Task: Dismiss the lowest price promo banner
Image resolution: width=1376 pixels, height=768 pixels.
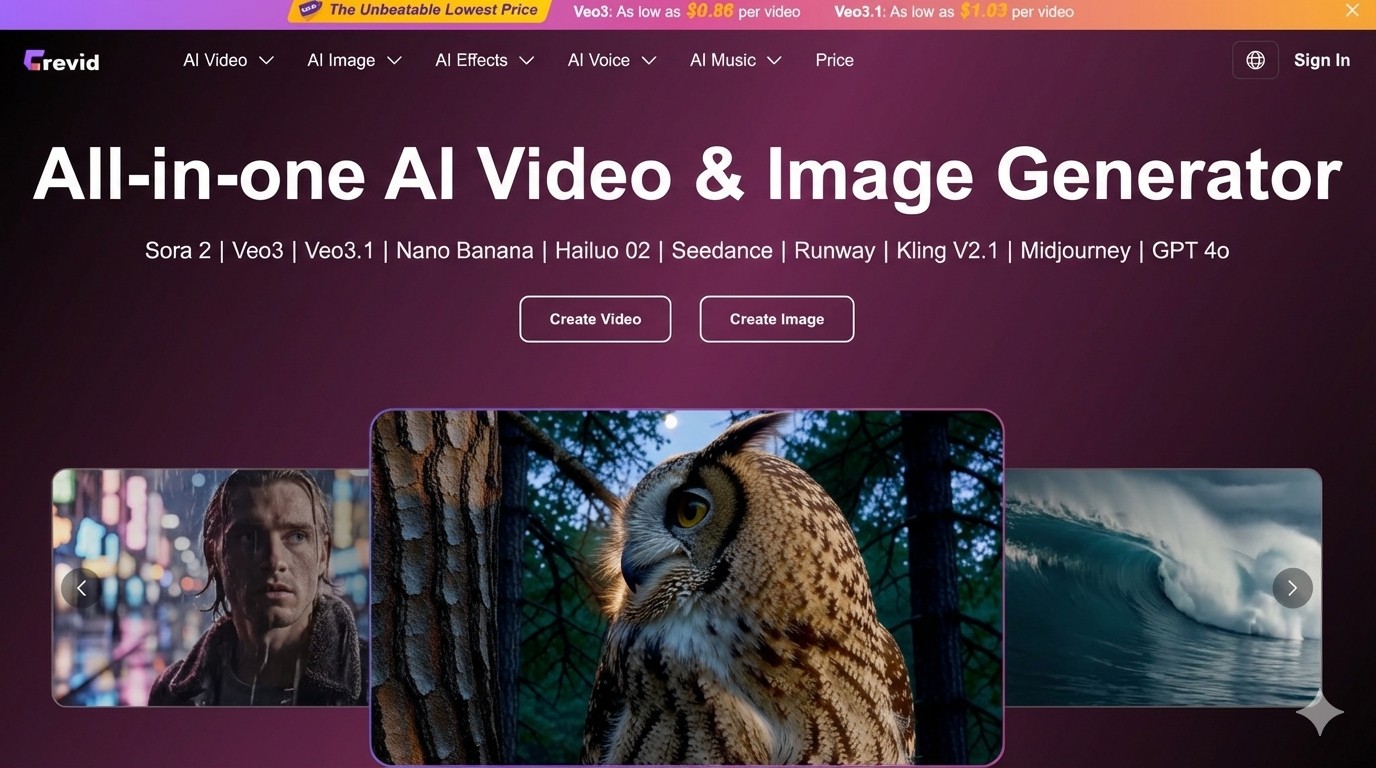Action: tap(1352, 10)
